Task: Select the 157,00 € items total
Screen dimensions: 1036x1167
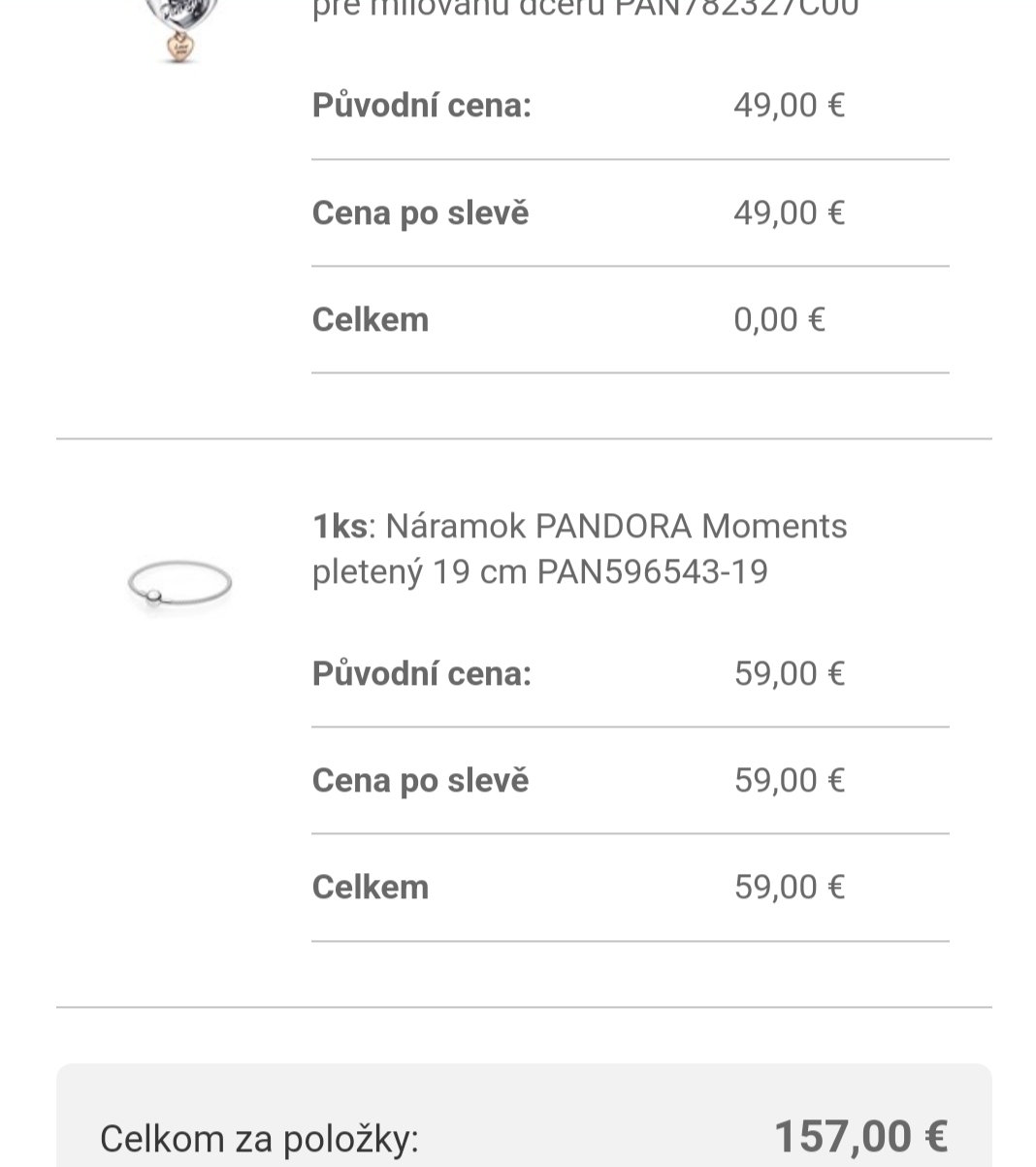Action: point(860,1136)
